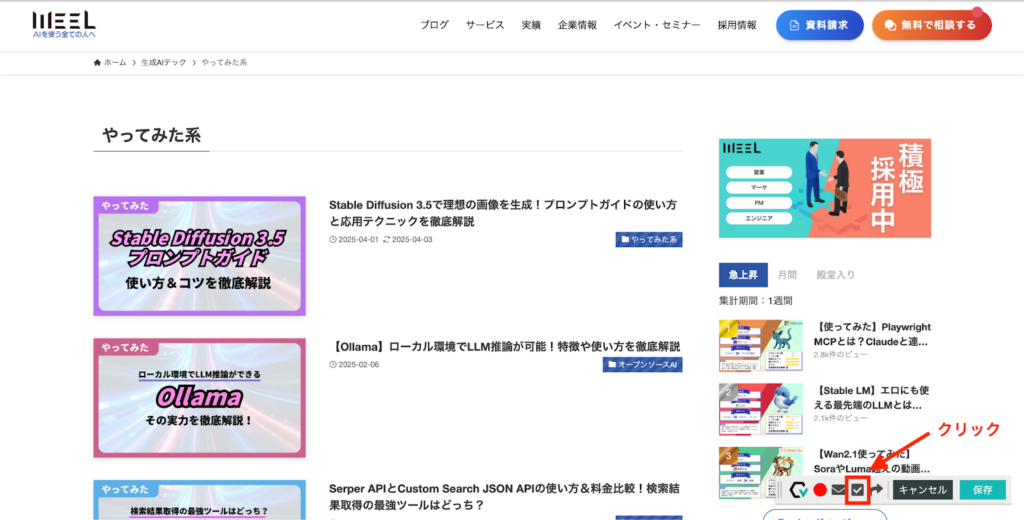1024x520 pixels.
Task: Open the Stable Diffusion 3.5 article title link
Action: tap(503, 213)
